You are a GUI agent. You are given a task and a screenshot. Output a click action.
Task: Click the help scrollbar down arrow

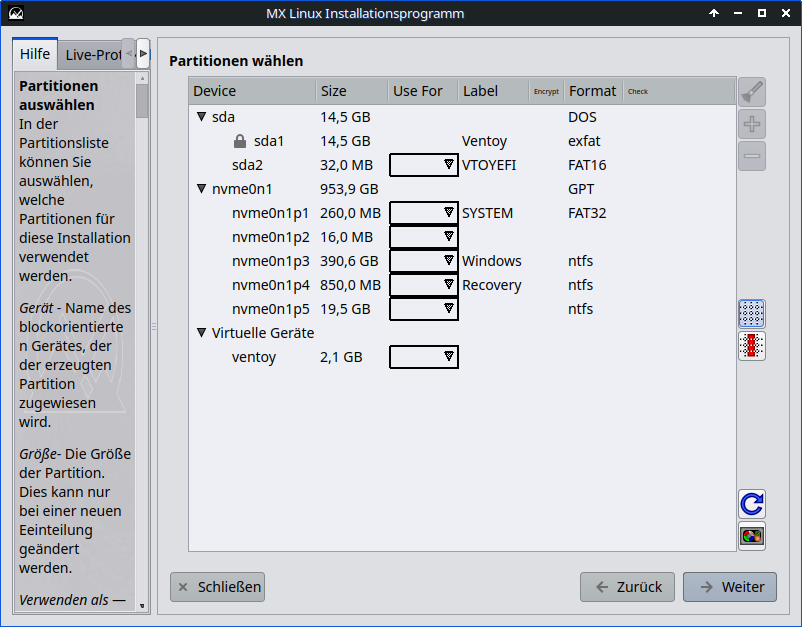pyautogui.click(x=142, y=606)
